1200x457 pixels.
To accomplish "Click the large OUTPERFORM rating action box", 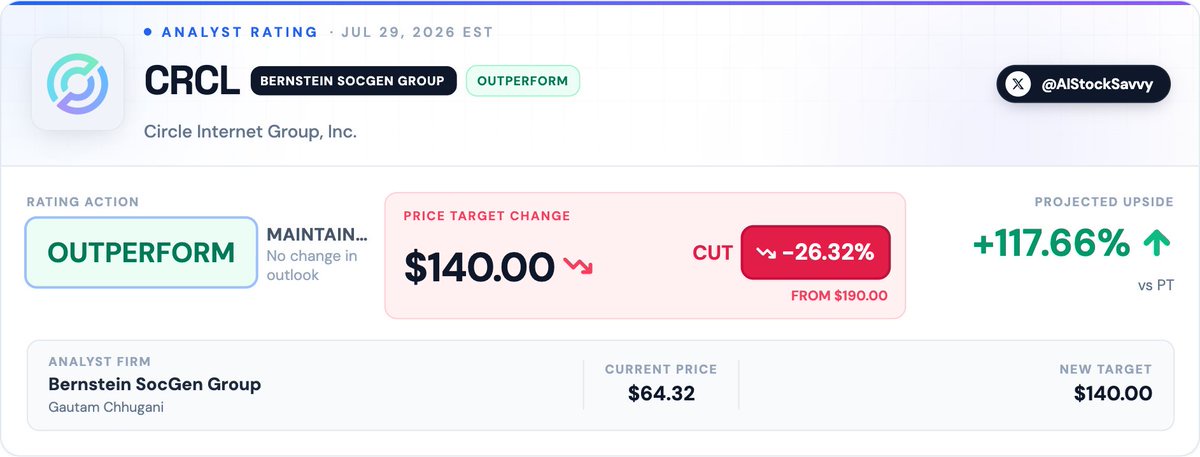I will (141, 252).
